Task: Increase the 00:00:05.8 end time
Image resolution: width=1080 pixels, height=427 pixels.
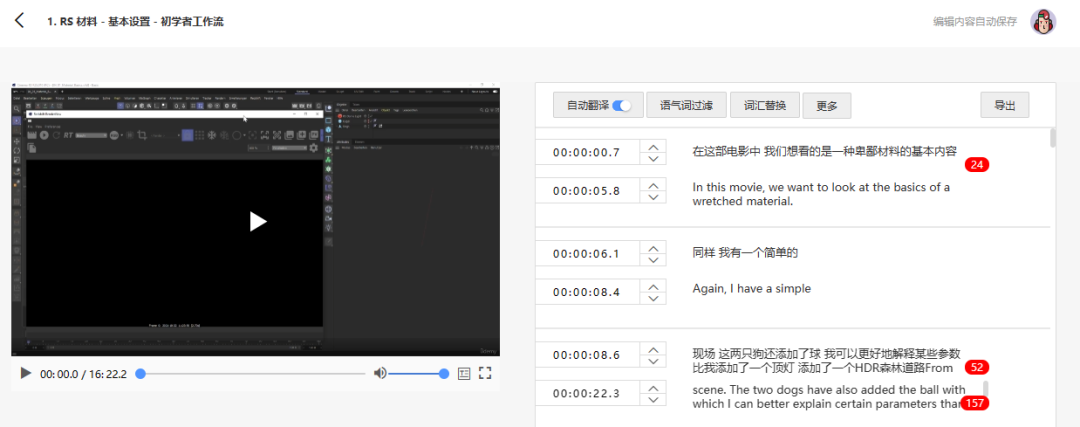Action: point(653,184)
